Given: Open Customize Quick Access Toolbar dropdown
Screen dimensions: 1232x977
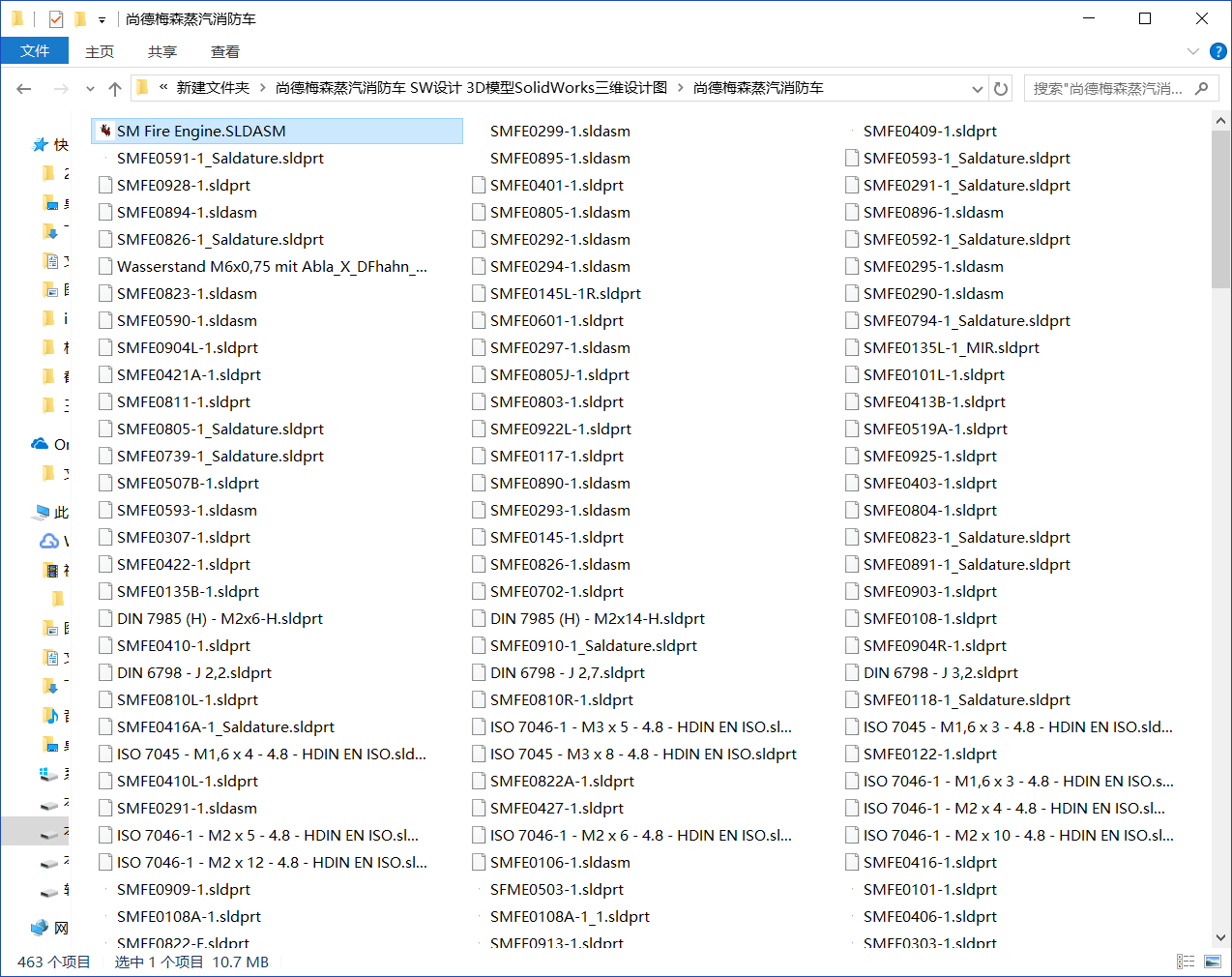Looking at the screenshot, I should click(102, 19).
